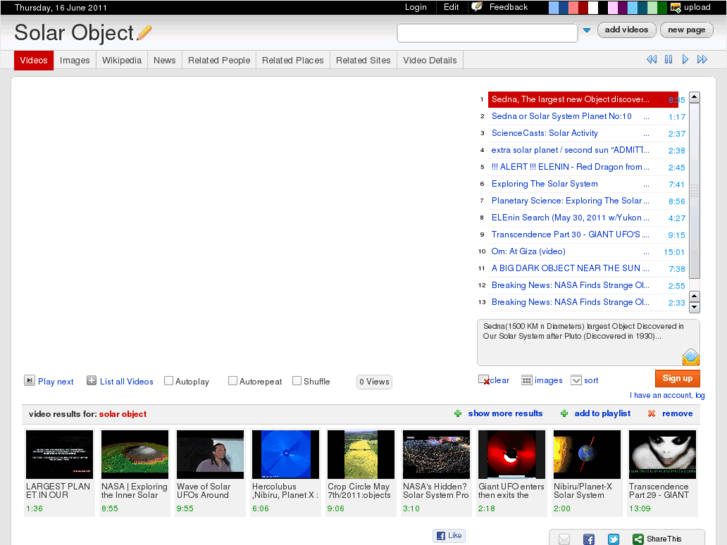Click the 0 Views button
Viewport: 727px width, 545px height.
(374, 382)
